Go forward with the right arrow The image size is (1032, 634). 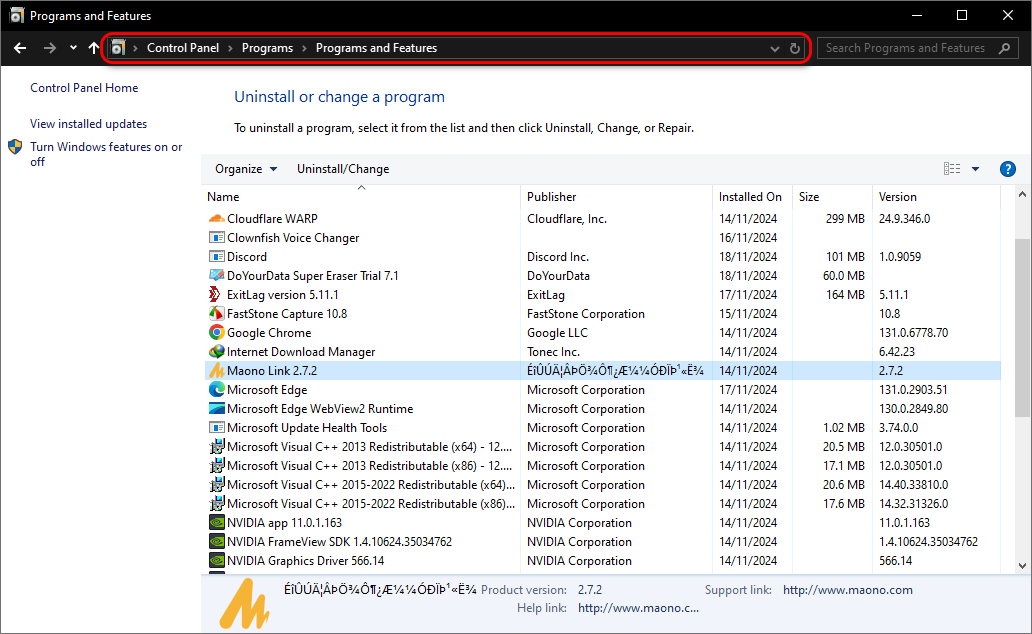pyautogui.click(x=49, y=48)
